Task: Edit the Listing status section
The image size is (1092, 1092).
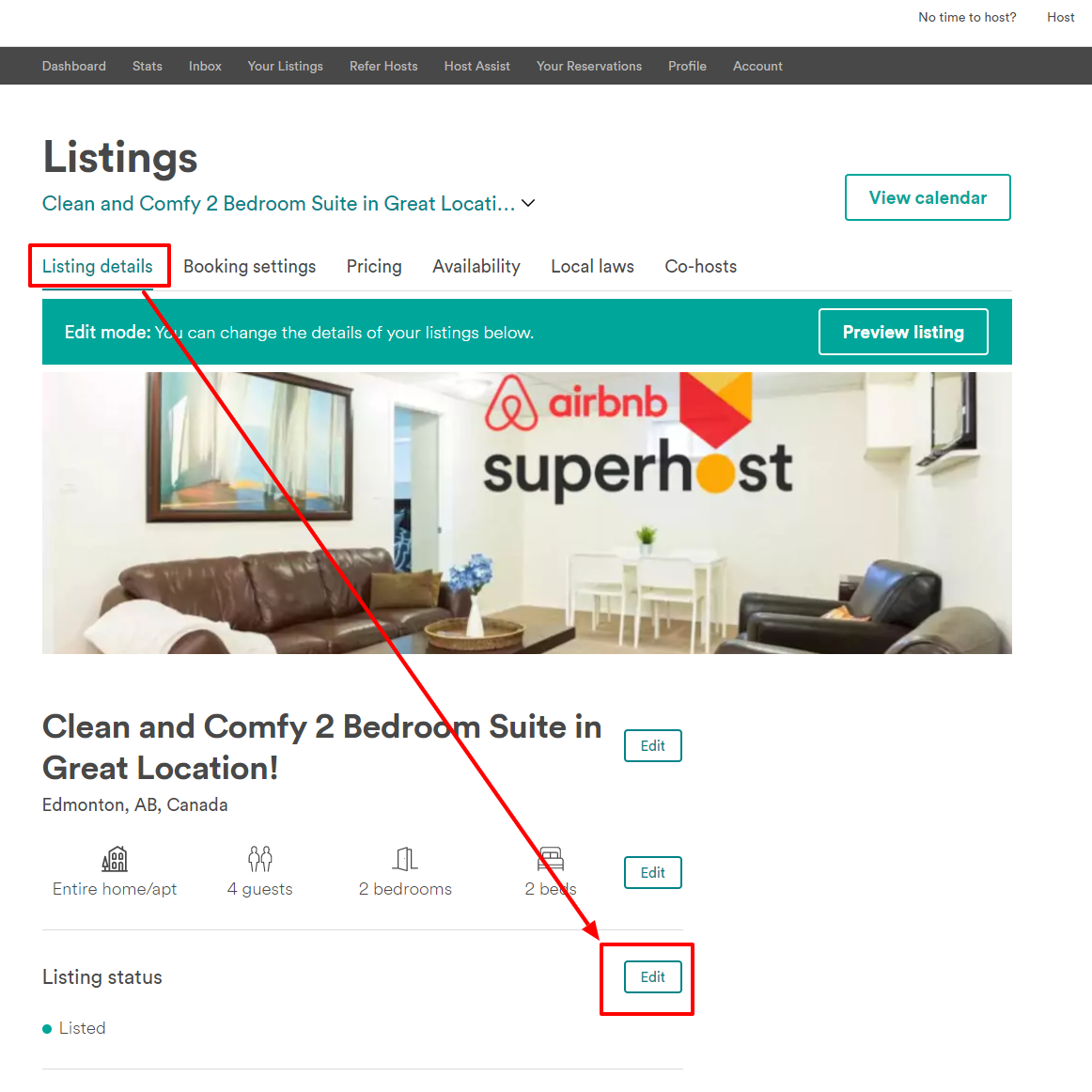Action: point(652,977)
